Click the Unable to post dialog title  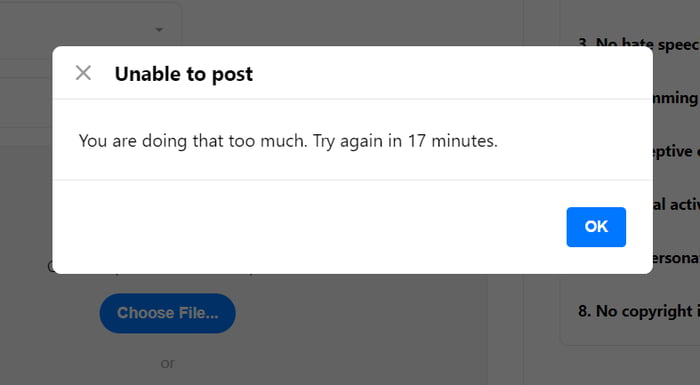183,74
